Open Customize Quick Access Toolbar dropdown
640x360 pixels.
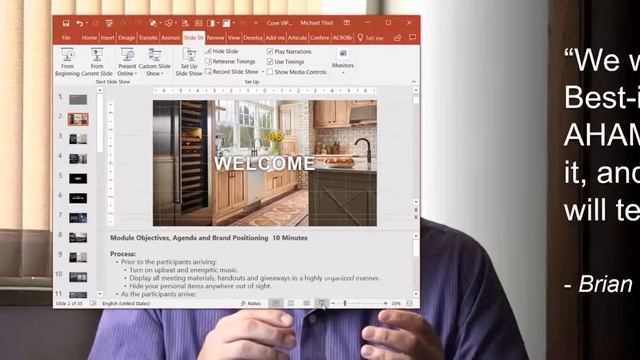click(256, 23)
